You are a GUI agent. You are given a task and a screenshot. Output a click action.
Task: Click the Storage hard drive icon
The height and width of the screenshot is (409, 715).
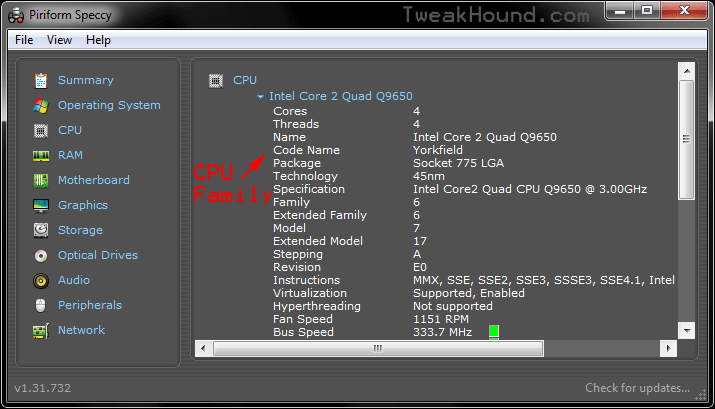pyautogui.click(x=41, y=231)
